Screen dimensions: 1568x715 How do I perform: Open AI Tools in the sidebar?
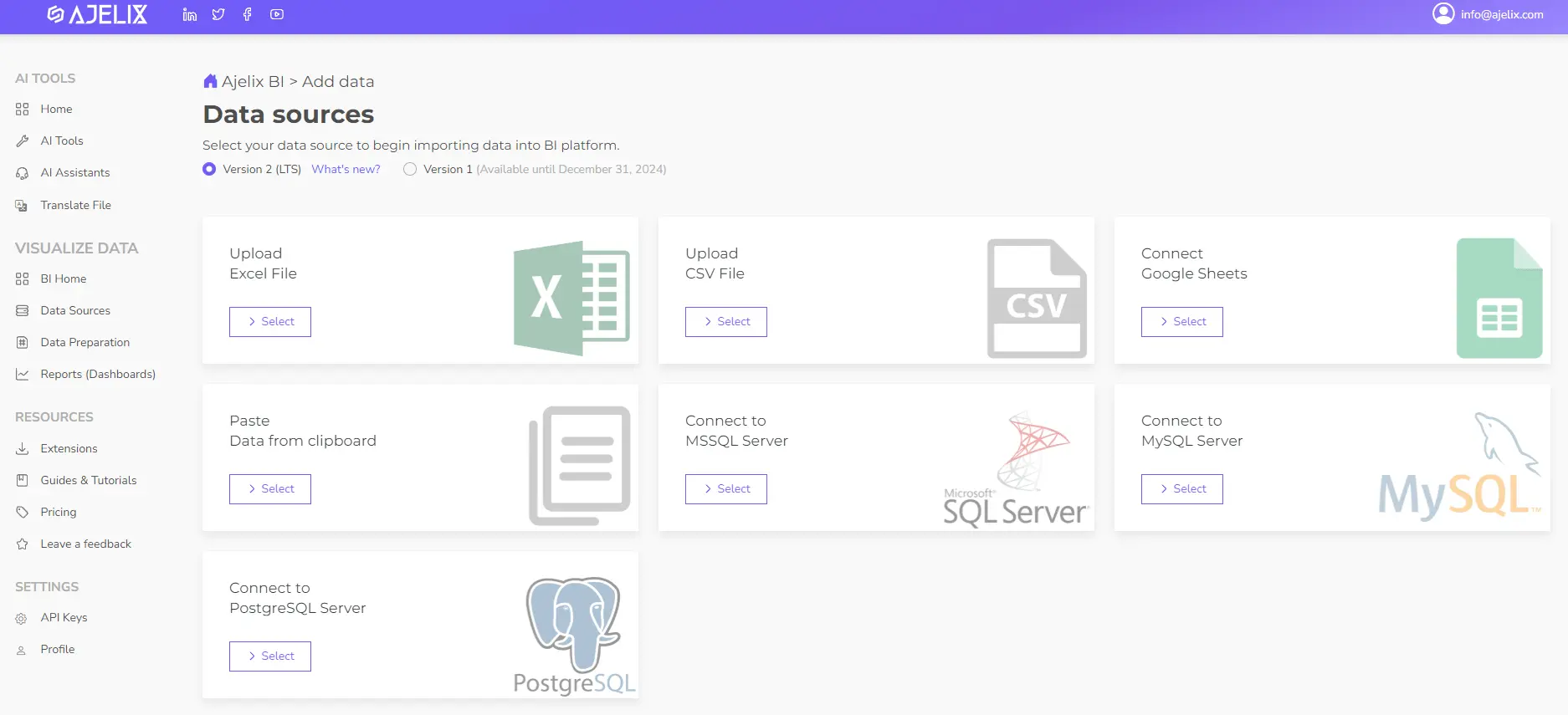click(x=62, y=140)
